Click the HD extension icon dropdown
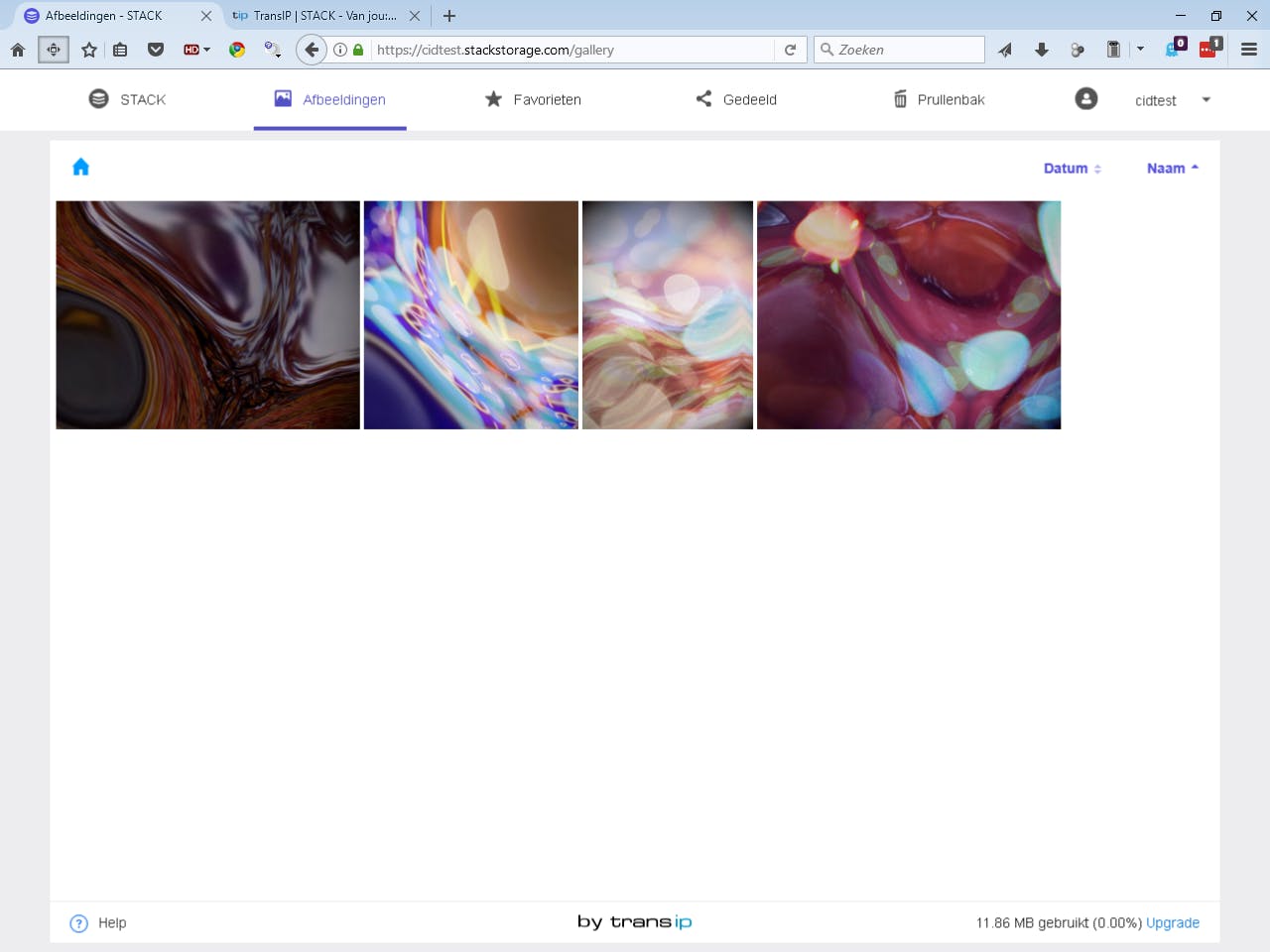This screenshot has width=1270, height=952. click(x=196, y=50)
